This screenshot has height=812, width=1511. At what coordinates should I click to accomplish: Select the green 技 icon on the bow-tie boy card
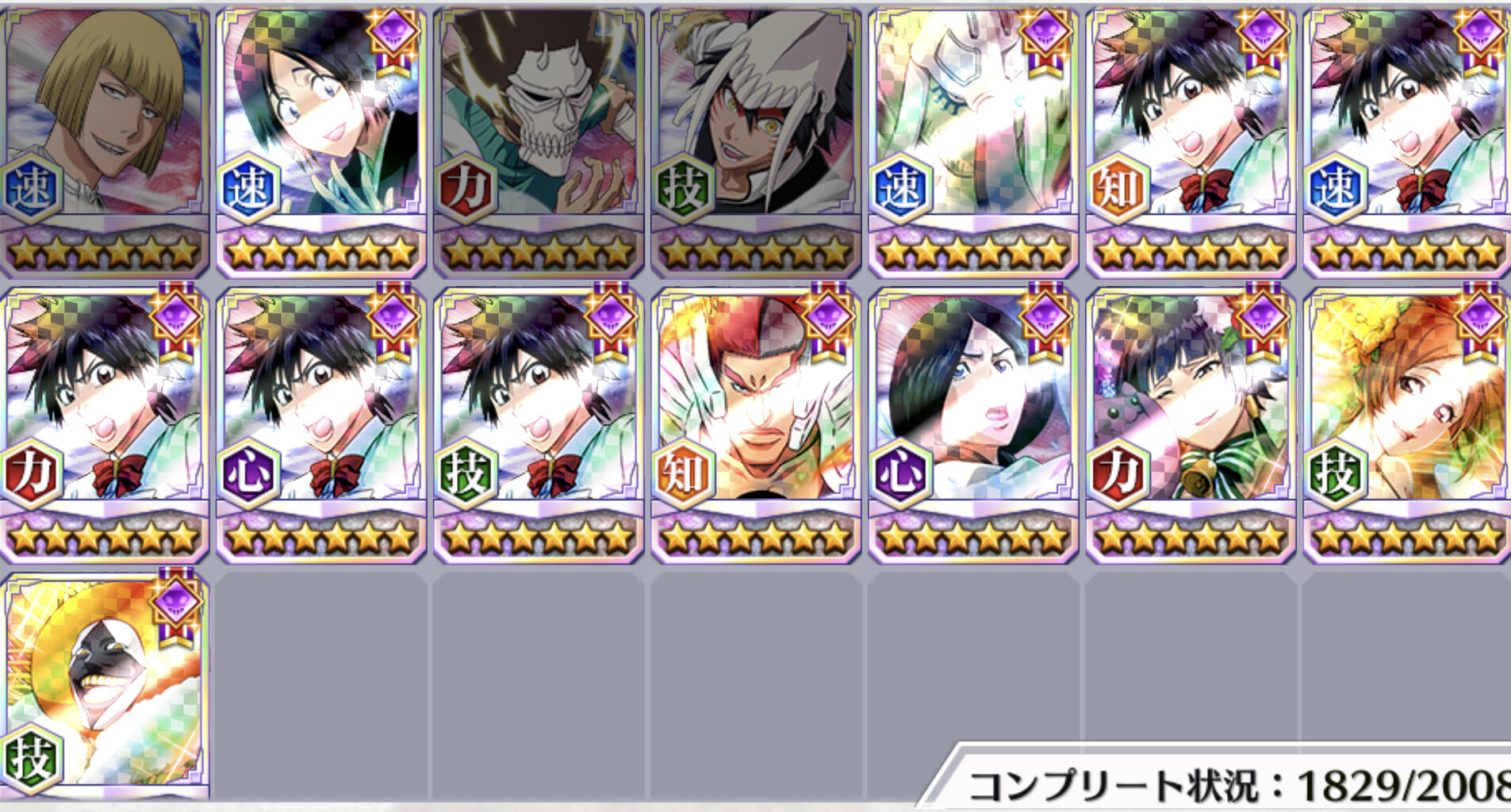coord(466,474)
